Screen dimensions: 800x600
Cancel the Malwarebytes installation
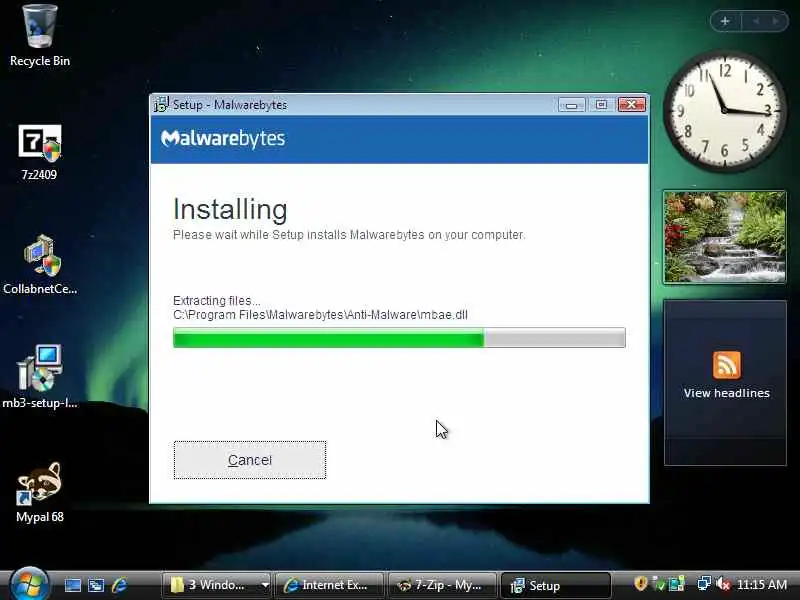click(249, 460)
